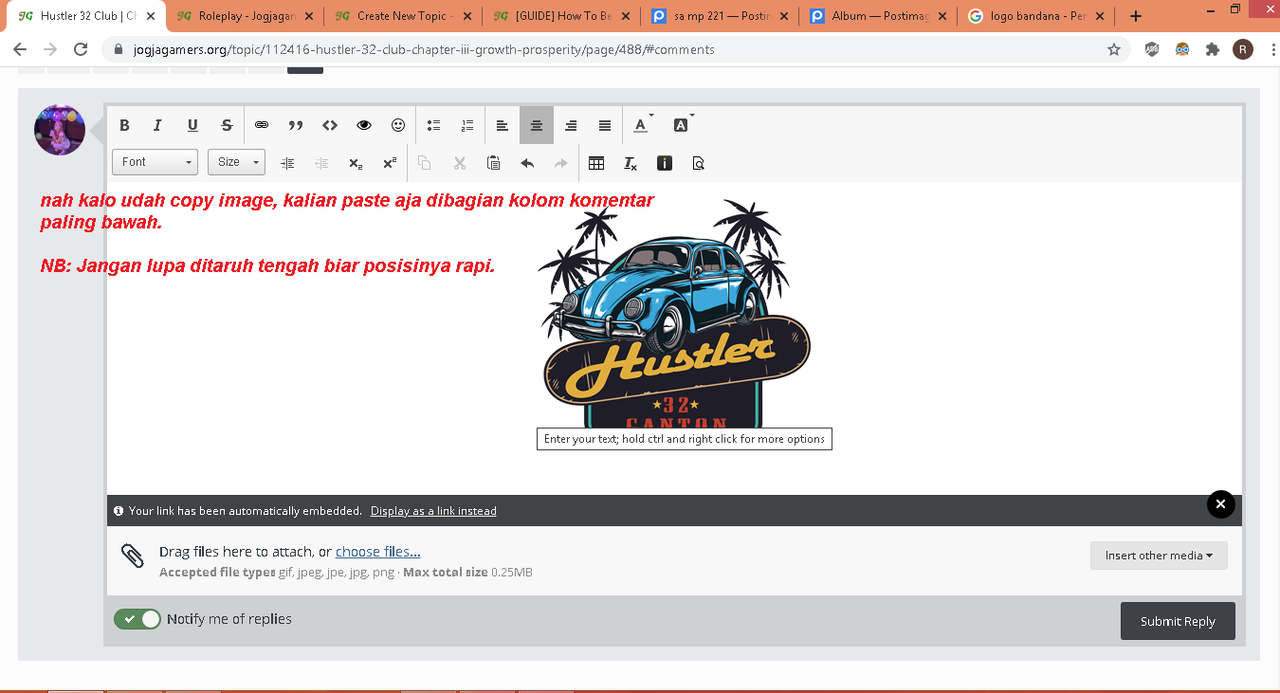Image resolution: width=1280 pixels, height=693 pixels.
Task: Toggle italic formatting in editor
Action: point(158,125)
